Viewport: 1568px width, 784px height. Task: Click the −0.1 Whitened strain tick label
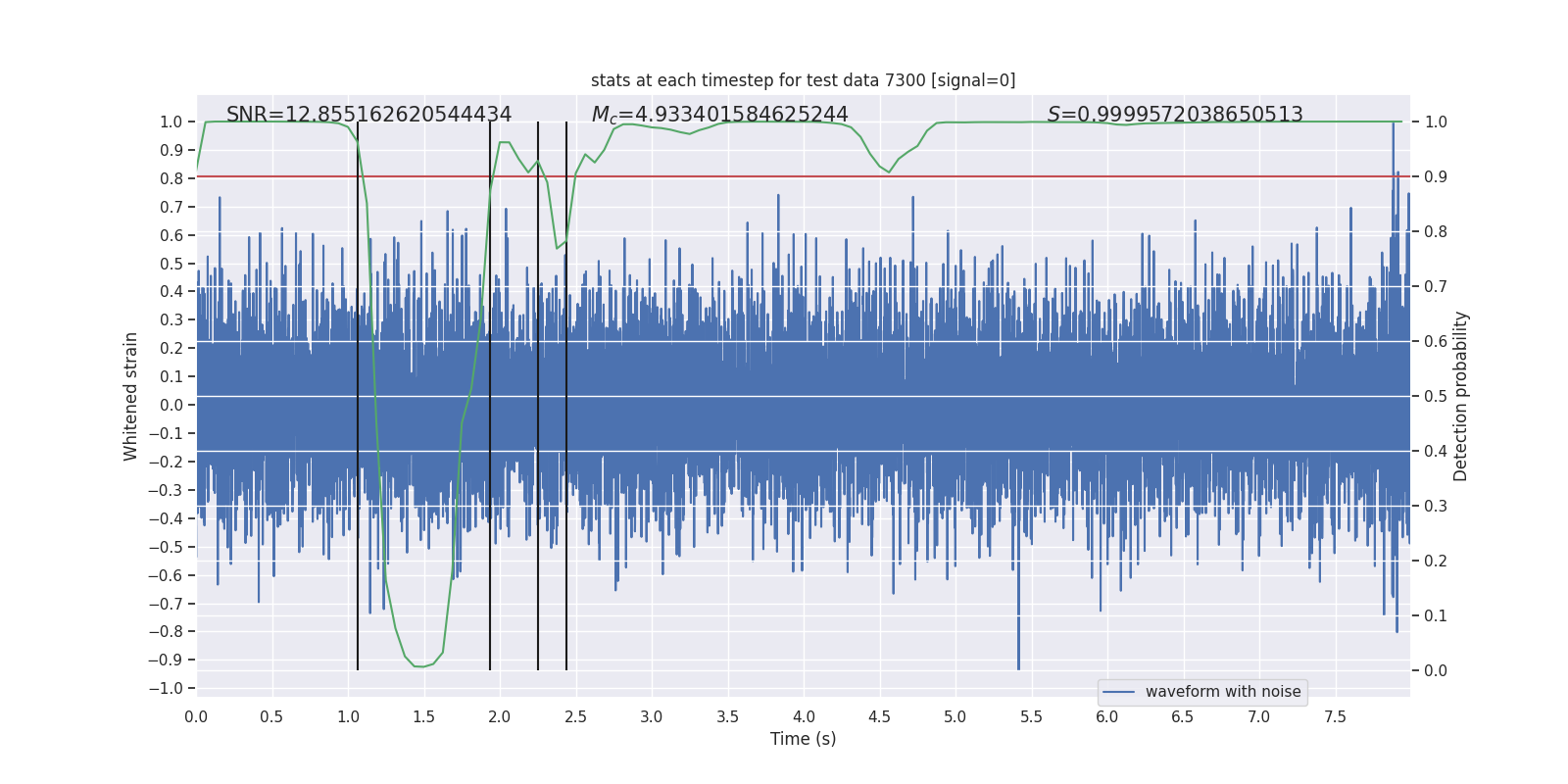[166, 433]
